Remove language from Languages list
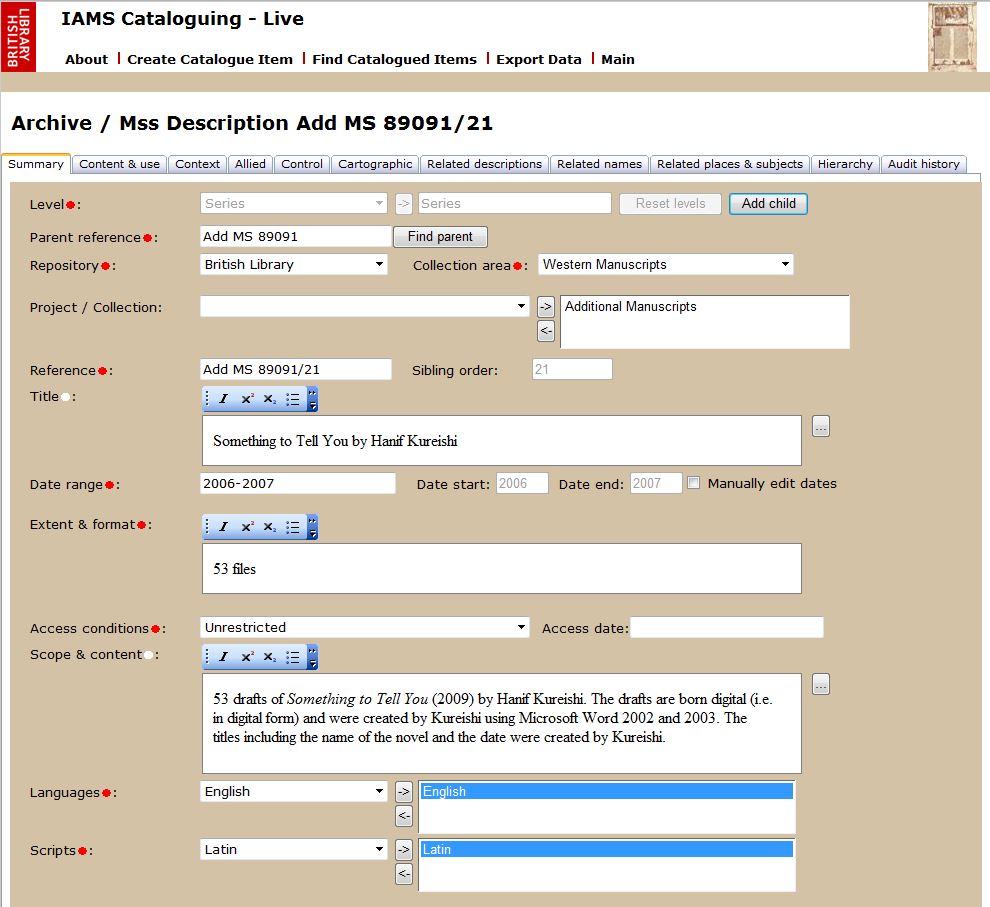This screenshot has width=990, height=907. click(403, 815)
